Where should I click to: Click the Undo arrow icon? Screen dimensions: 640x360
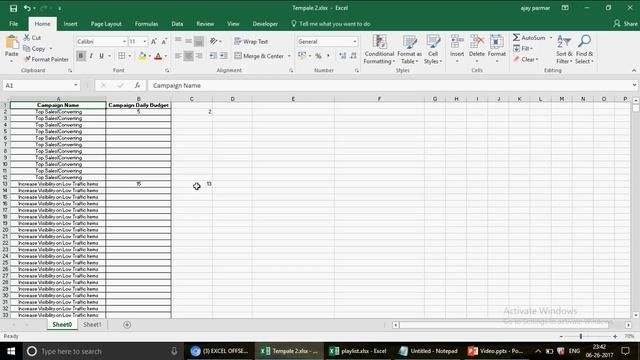click(x=27, y=8)
